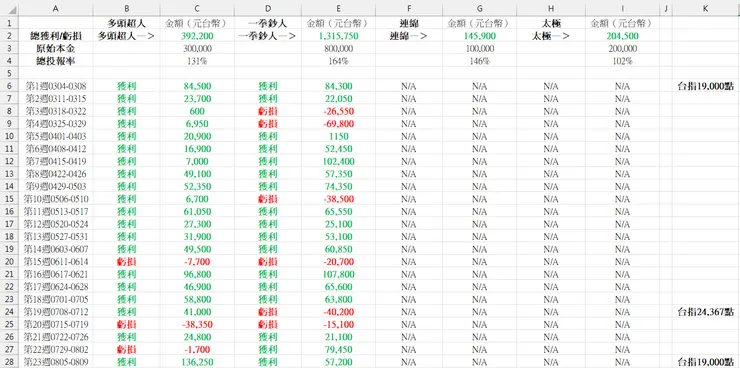Select cell with value 84,300

point(338,86)
